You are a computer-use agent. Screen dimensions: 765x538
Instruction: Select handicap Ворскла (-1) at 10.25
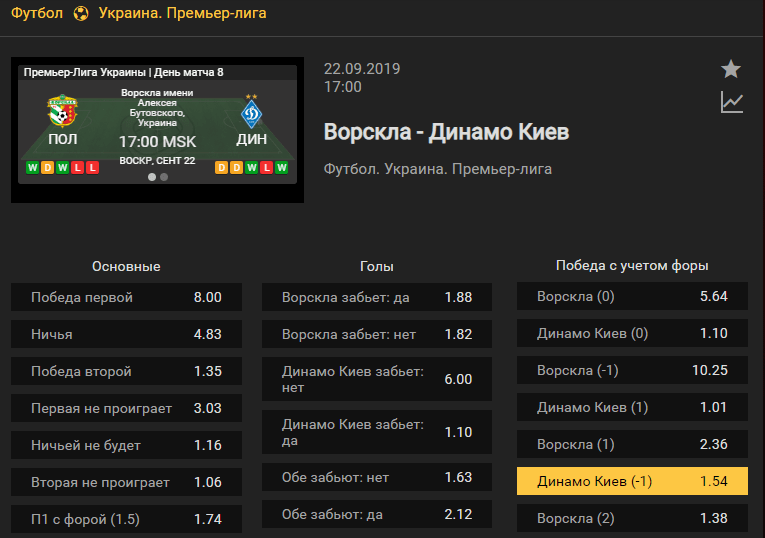(632, 370)
